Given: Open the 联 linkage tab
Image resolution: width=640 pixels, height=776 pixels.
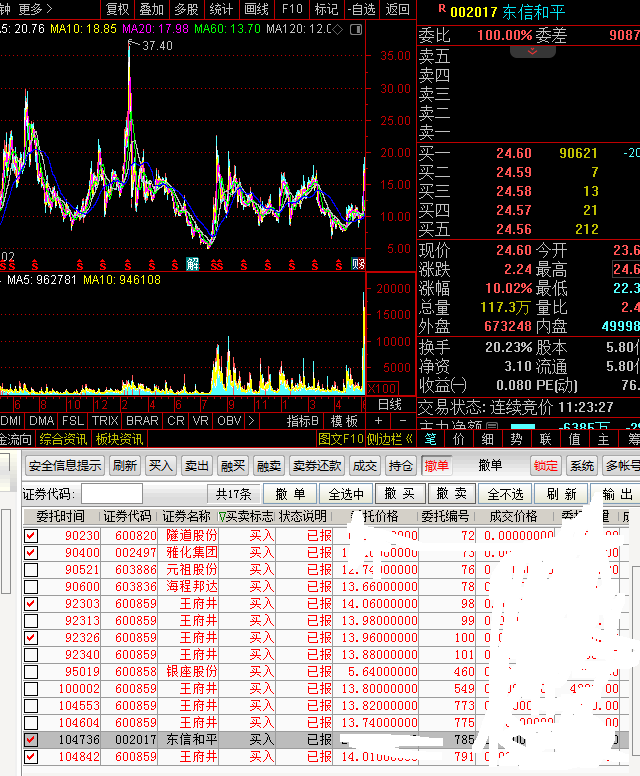Looking at the screenshot, I should click(545, 439).
